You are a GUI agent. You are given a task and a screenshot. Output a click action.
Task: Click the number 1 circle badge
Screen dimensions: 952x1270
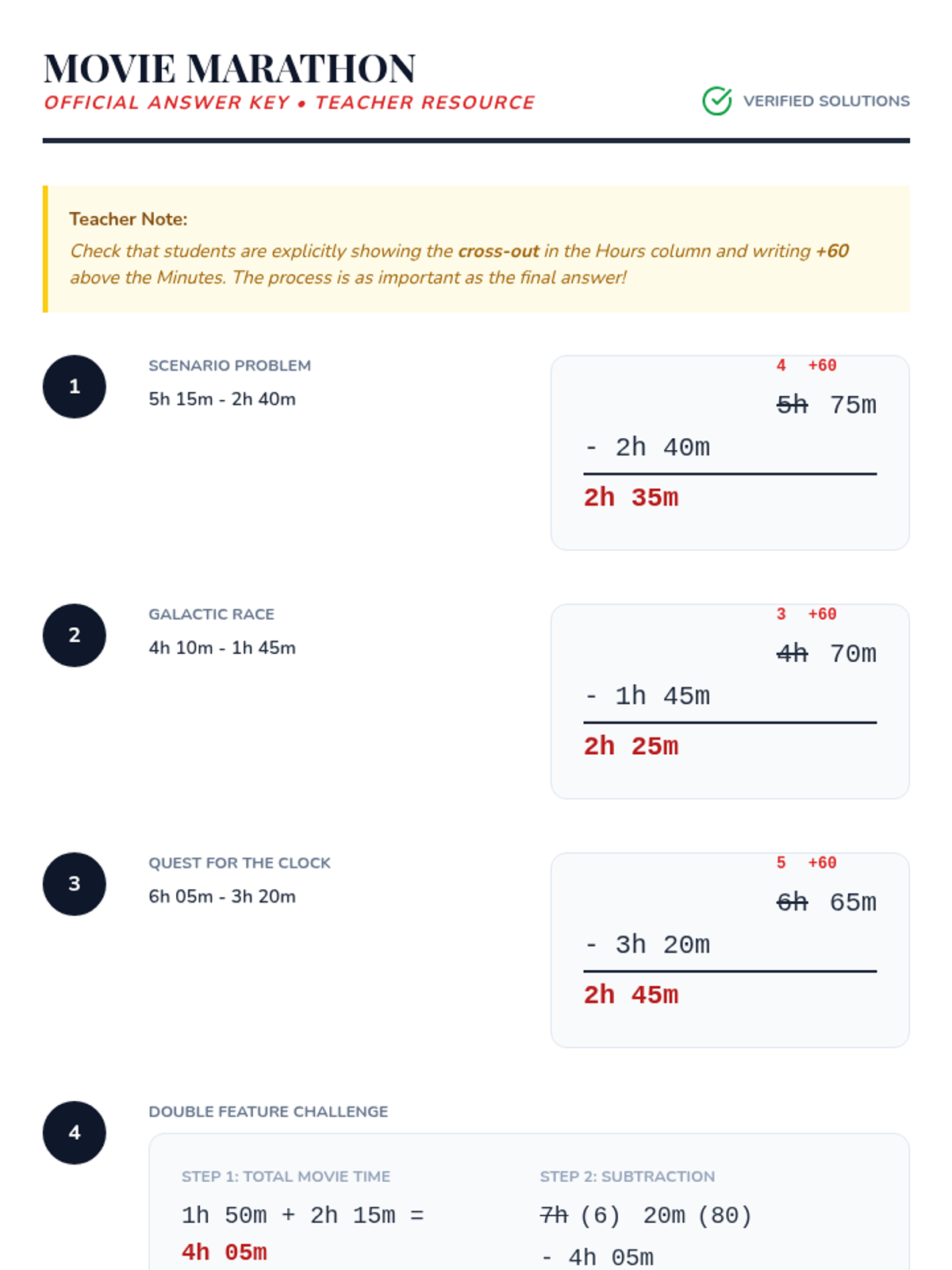click(x=75, y=387)
